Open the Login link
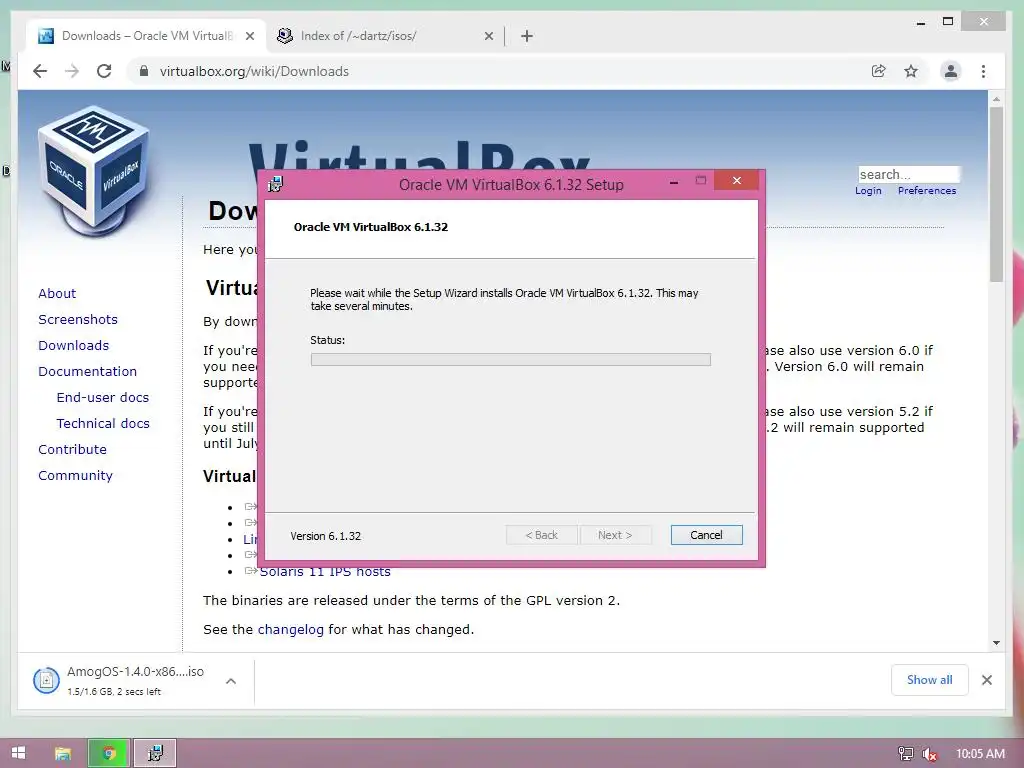The height and width of the screenshot is (768, 1024). [868, 191]
